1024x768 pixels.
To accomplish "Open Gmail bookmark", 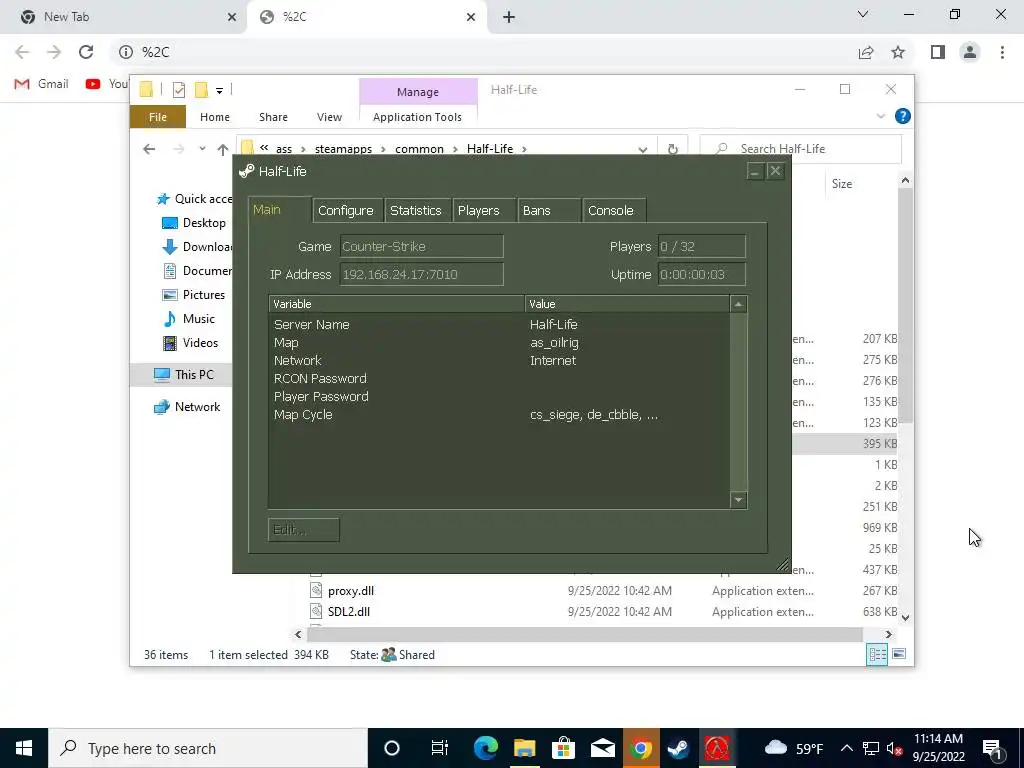I will [x=42, y=84].
